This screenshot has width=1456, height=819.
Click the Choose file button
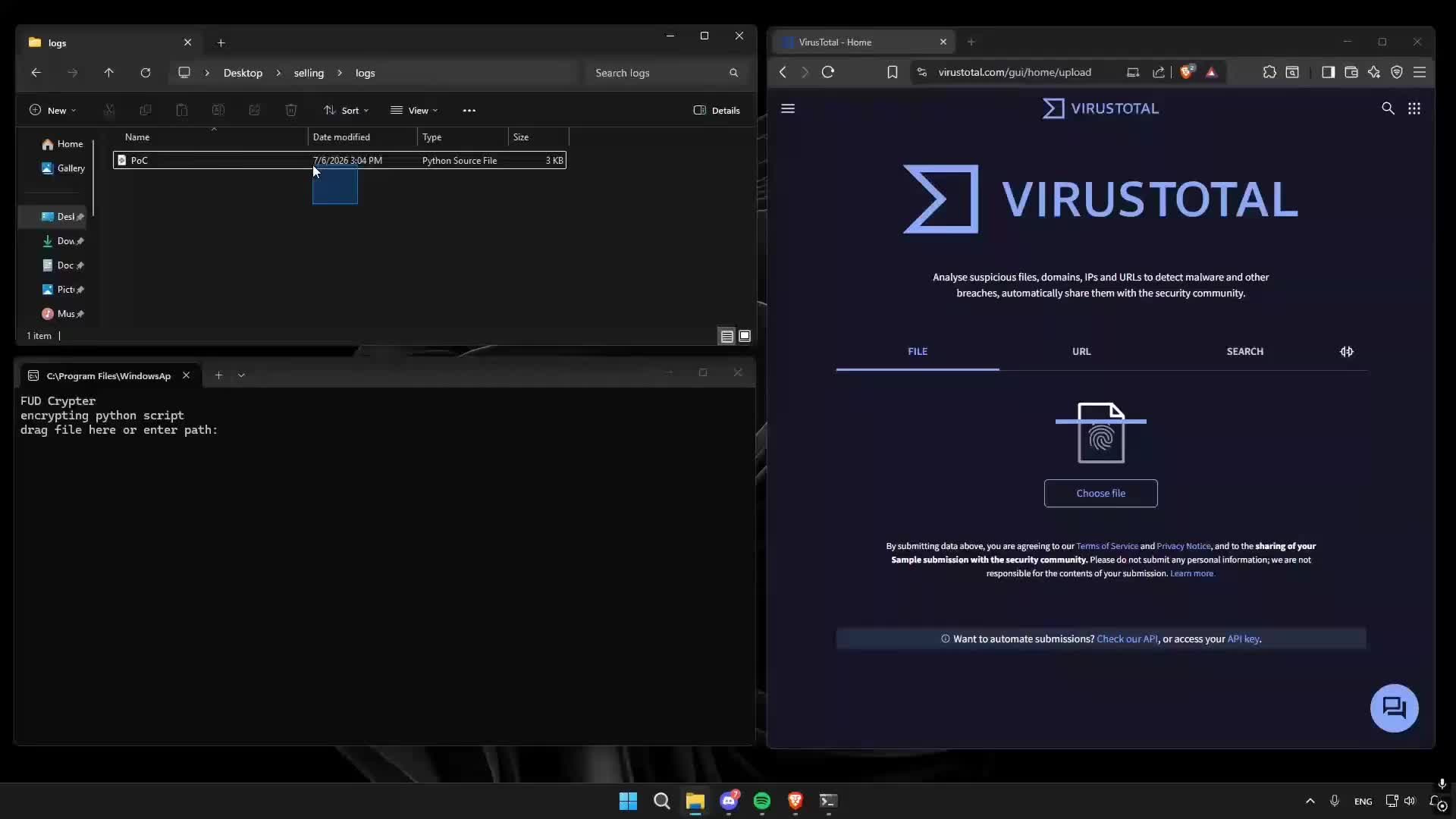tap(1101, 494)
